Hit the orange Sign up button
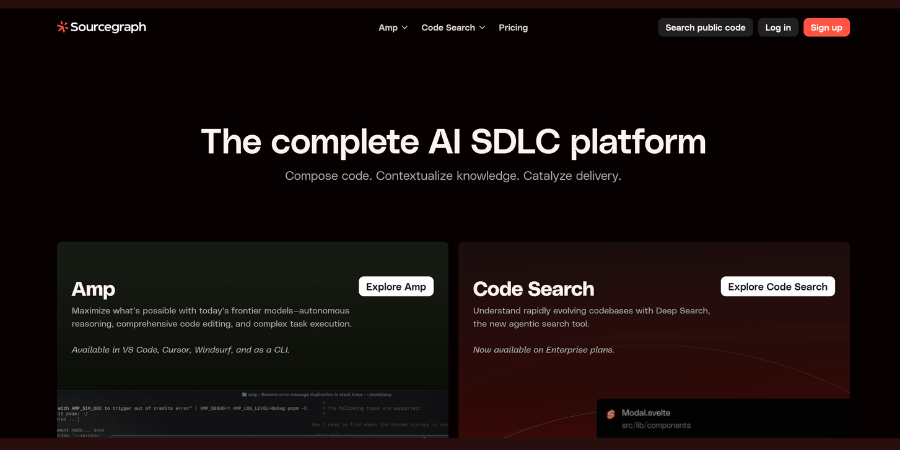The image size is (900, 450). pyautogui.click(x=826, y=28)
